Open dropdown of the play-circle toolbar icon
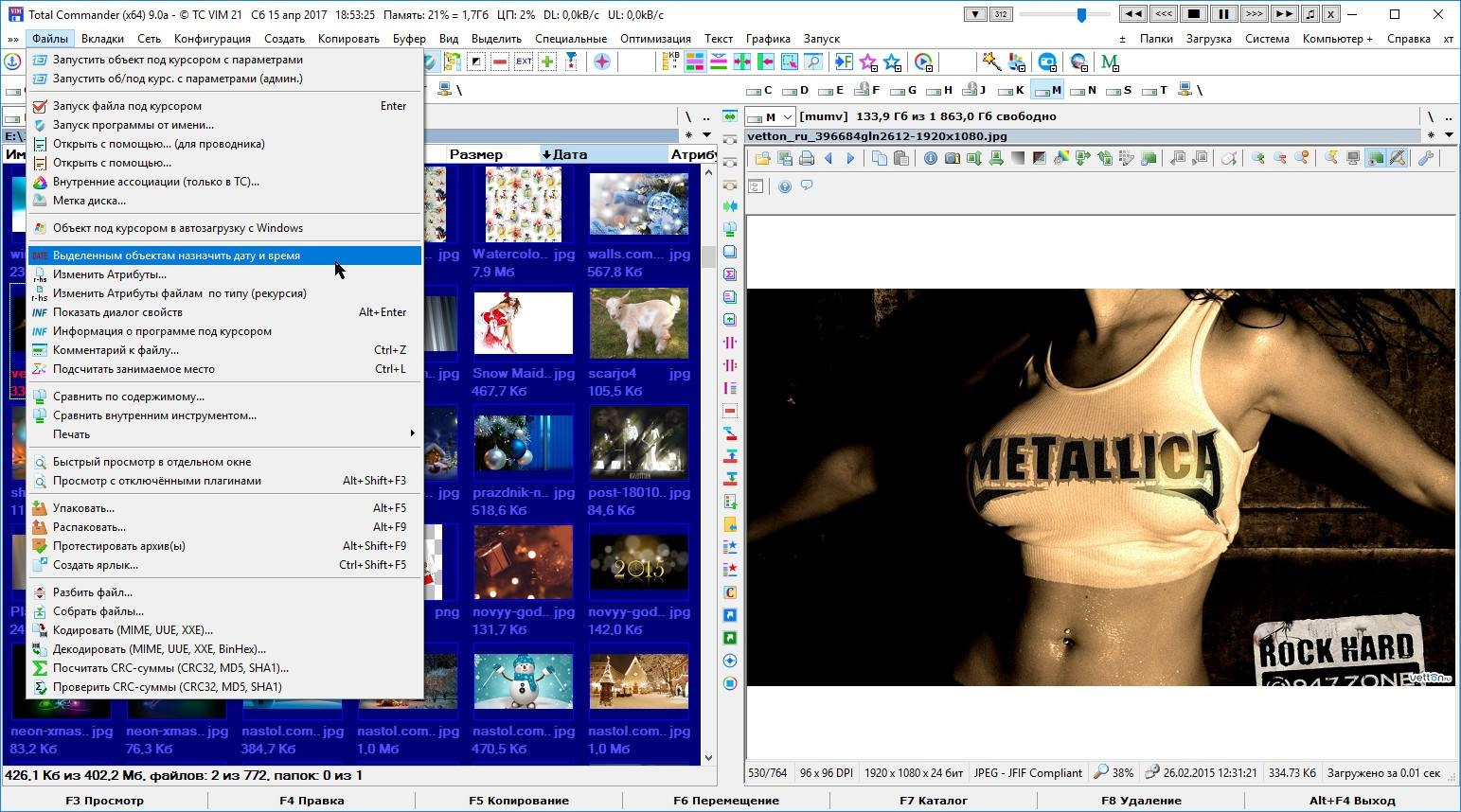Screen dimensions: 1461x812 [930, 68]
